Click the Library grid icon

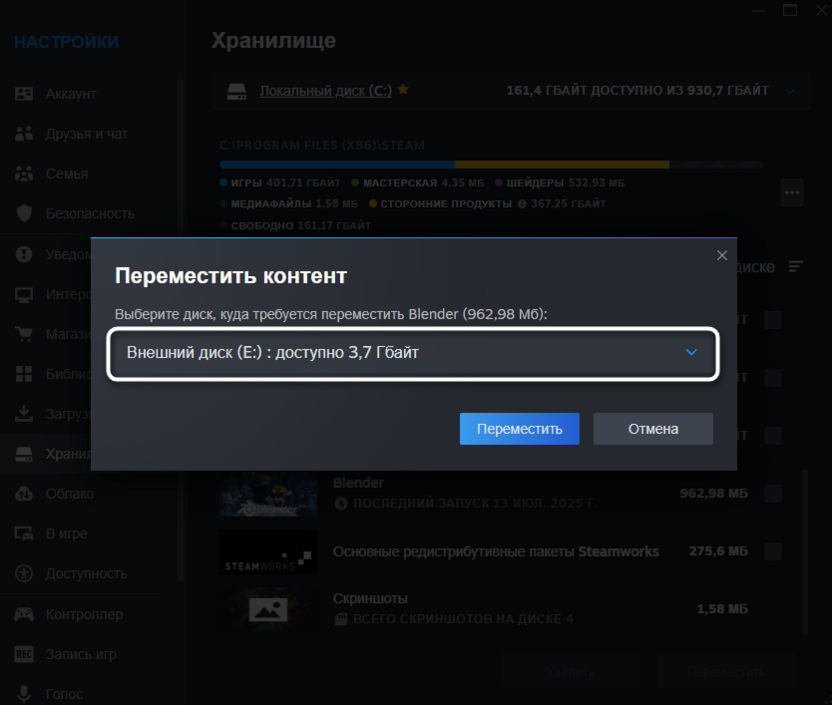24,374
